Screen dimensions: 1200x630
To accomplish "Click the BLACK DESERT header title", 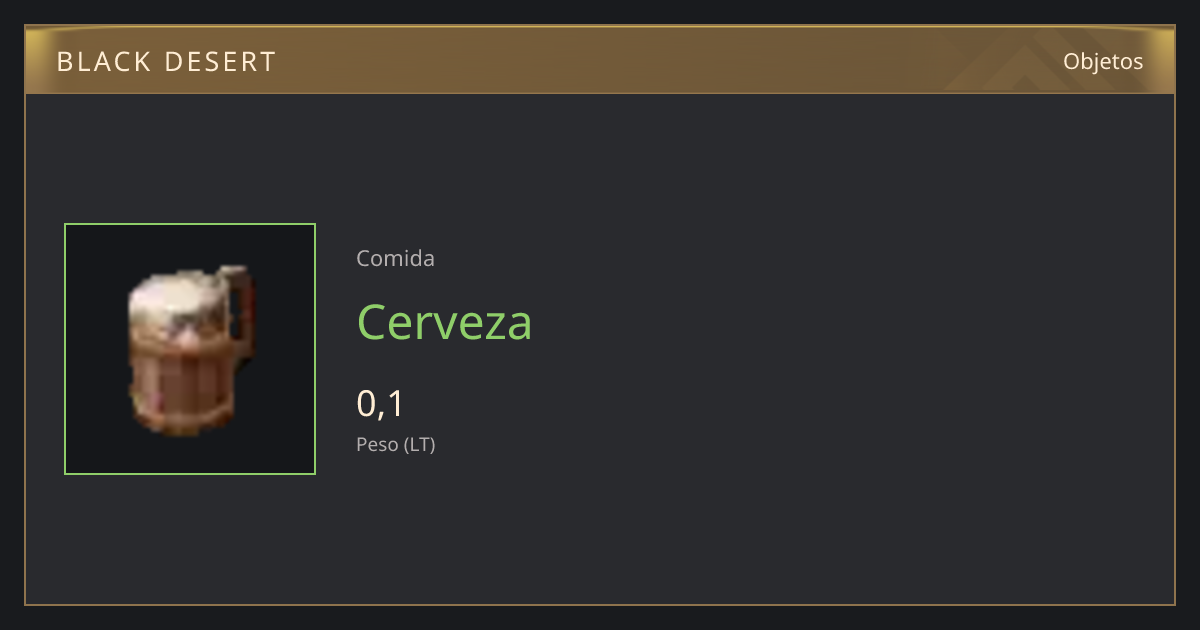I will pyautogui.click(x=166, y=62).
